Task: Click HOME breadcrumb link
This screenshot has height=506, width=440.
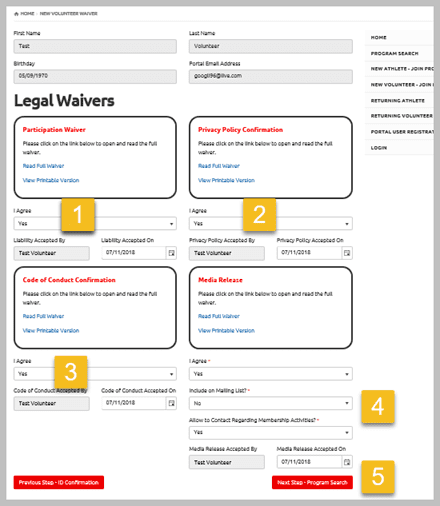Action: coord(27,14)
